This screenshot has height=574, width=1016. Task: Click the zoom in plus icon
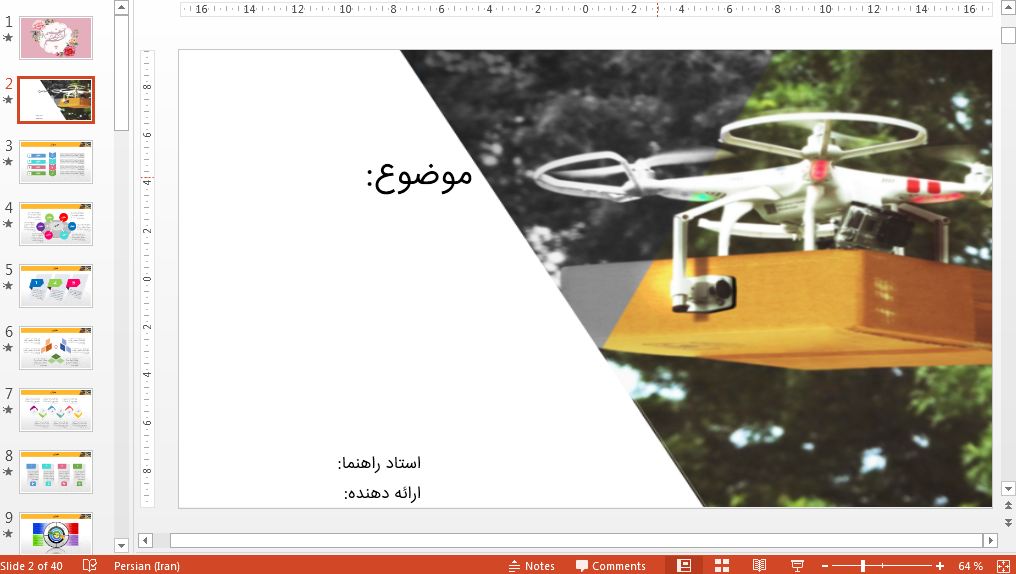pyautogui.click(x=940, y=566)
